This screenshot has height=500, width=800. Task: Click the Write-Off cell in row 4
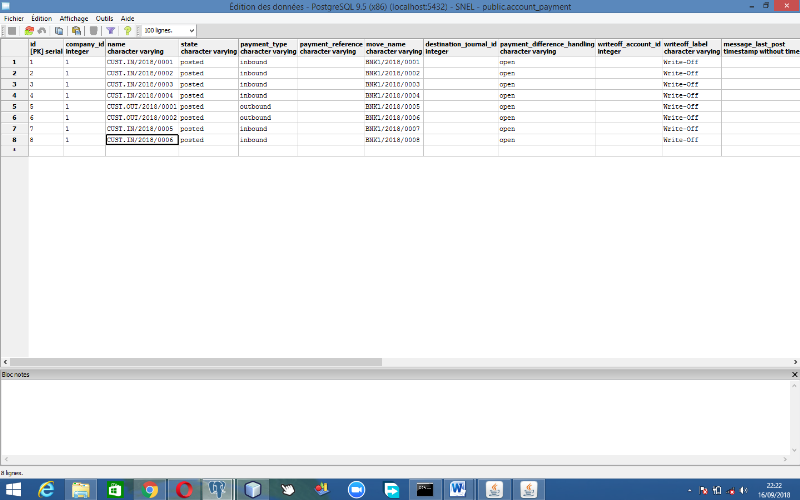tap(692, 95)
